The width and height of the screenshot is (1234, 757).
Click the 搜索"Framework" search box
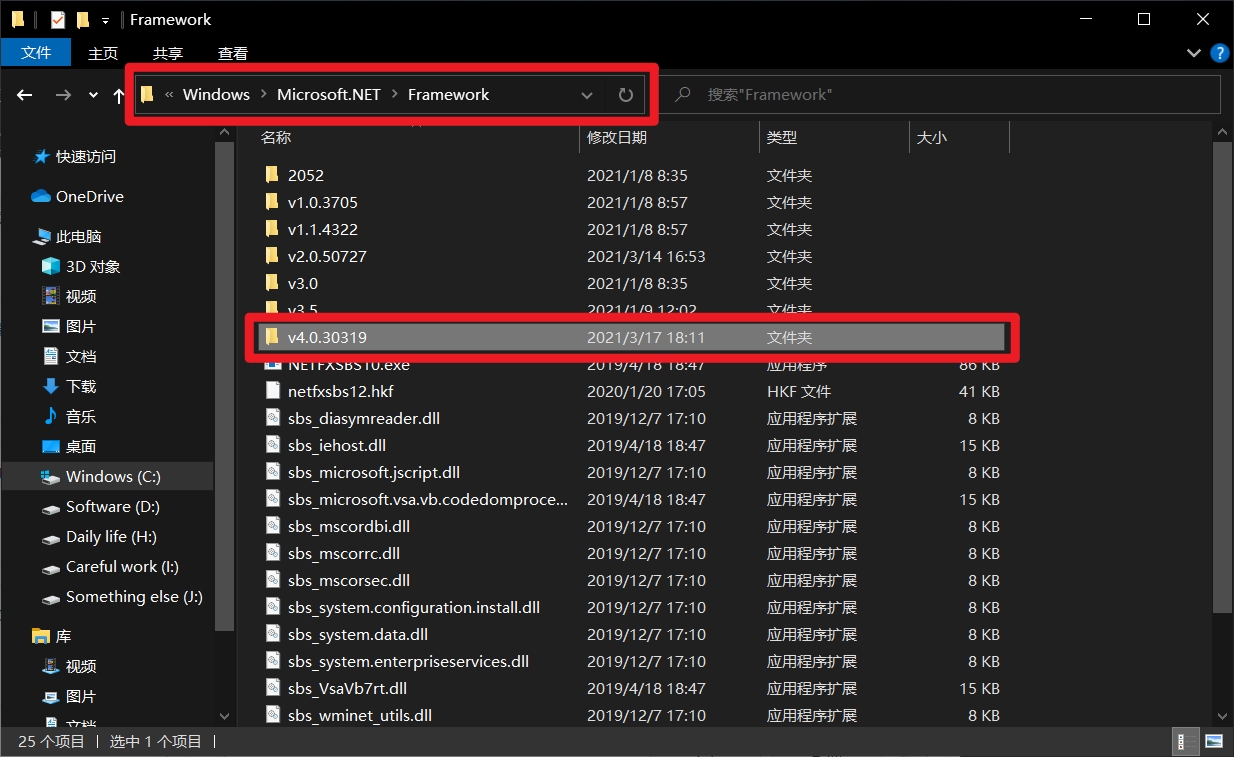pyautogui.click(x=943, y=94)
